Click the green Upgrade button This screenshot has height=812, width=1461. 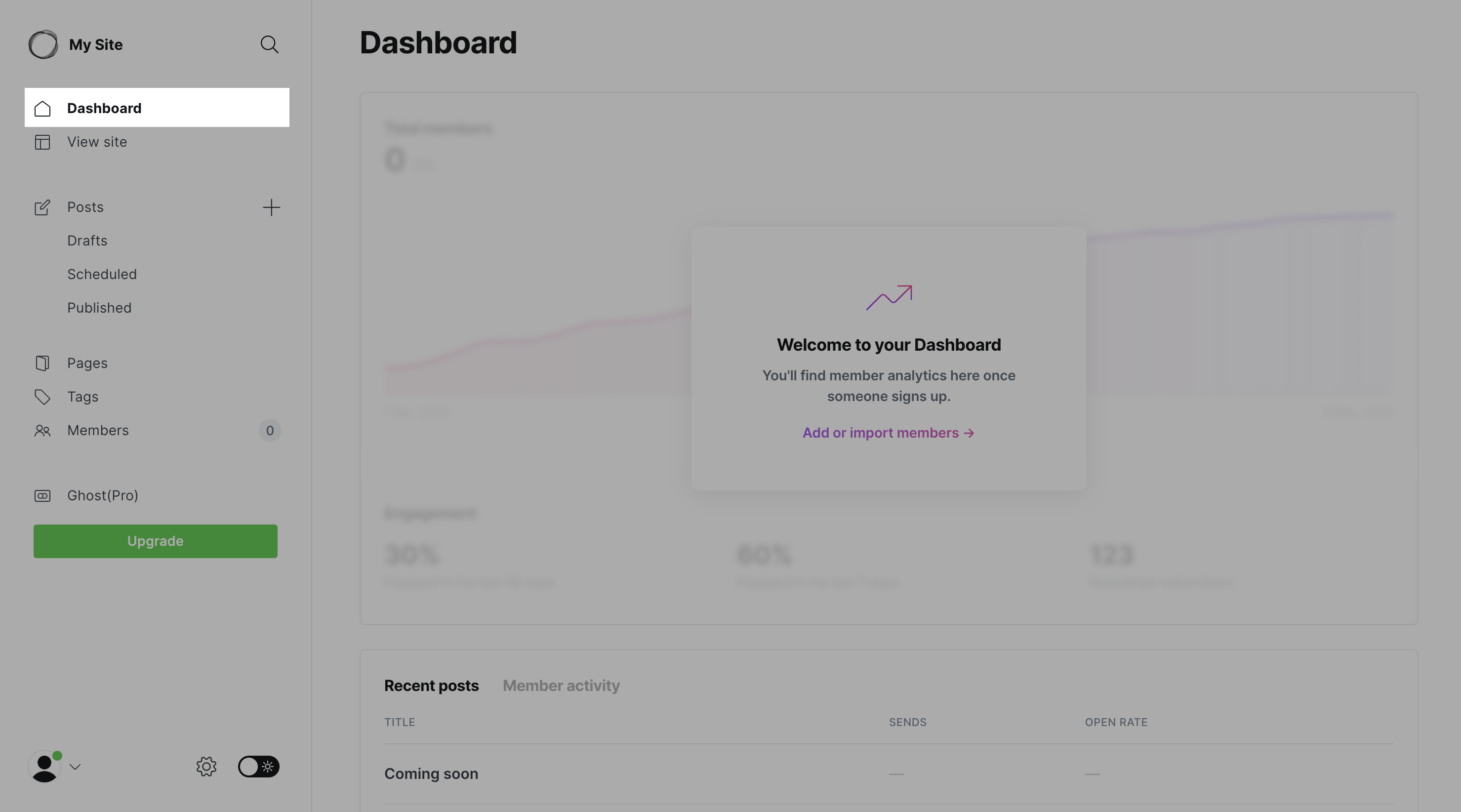click(x=156, y=541)
